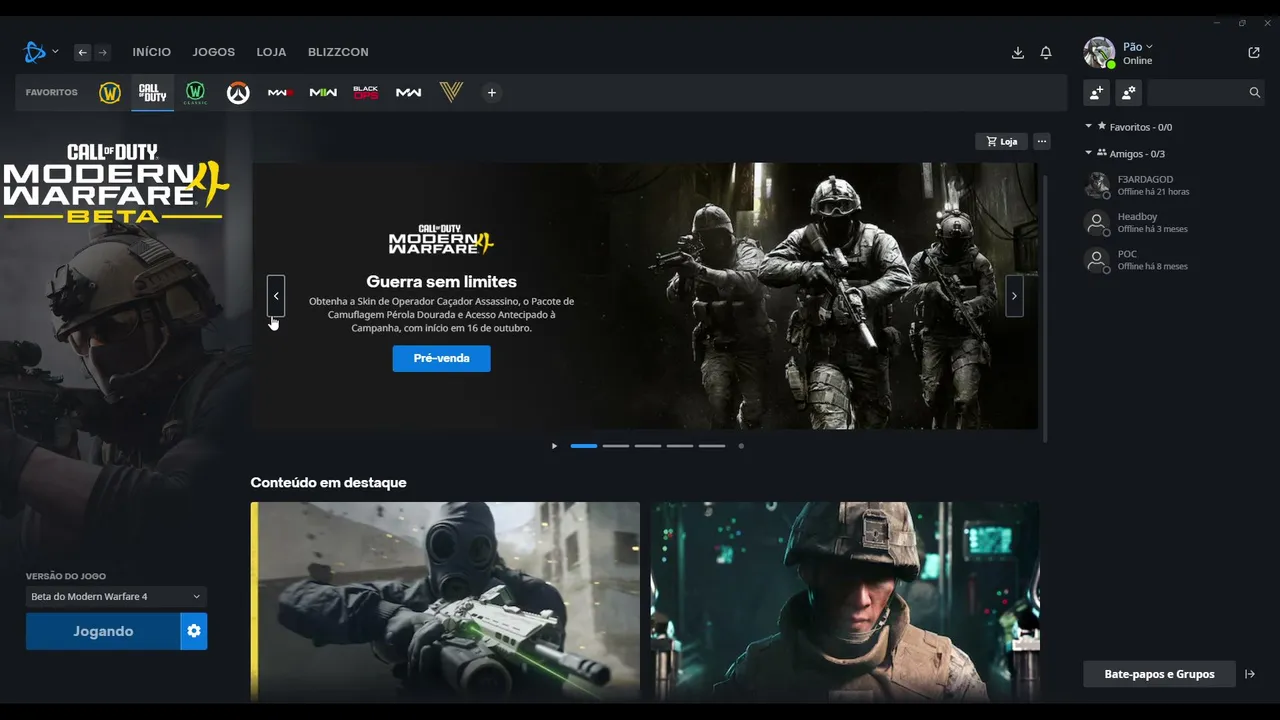This screenshot has width=1280, height=720.
Task: Focus the friends search field
Action: click(x=1206, y=93)
